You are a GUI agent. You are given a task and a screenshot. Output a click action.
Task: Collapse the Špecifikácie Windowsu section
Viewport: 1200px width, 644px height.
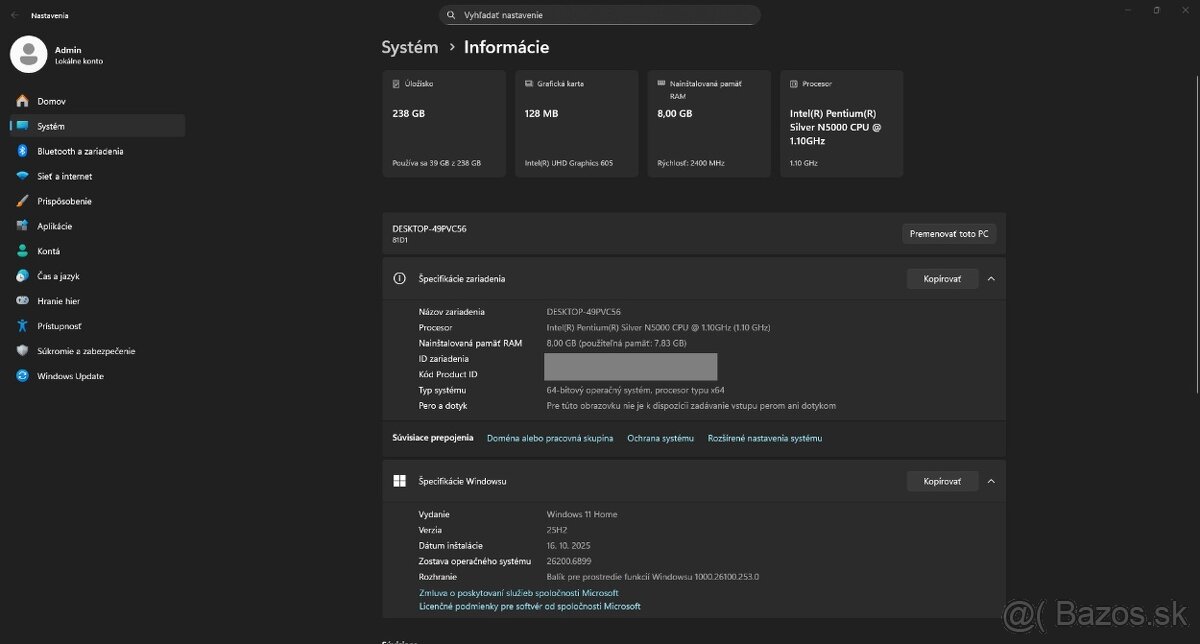pos(990,480)
